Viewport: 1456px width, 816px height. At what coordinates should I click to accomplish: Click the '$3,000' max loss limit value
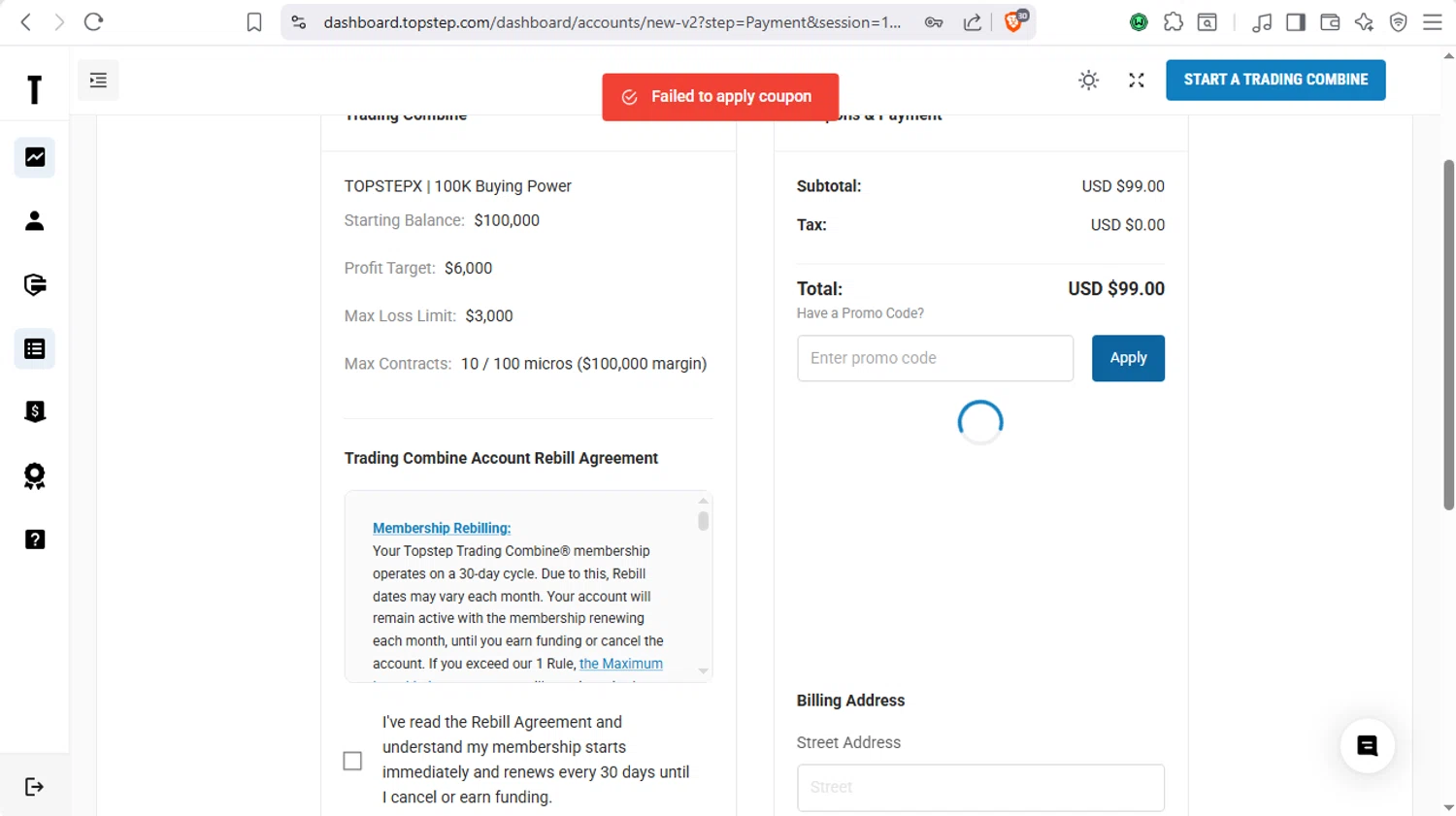coord(488,315)
